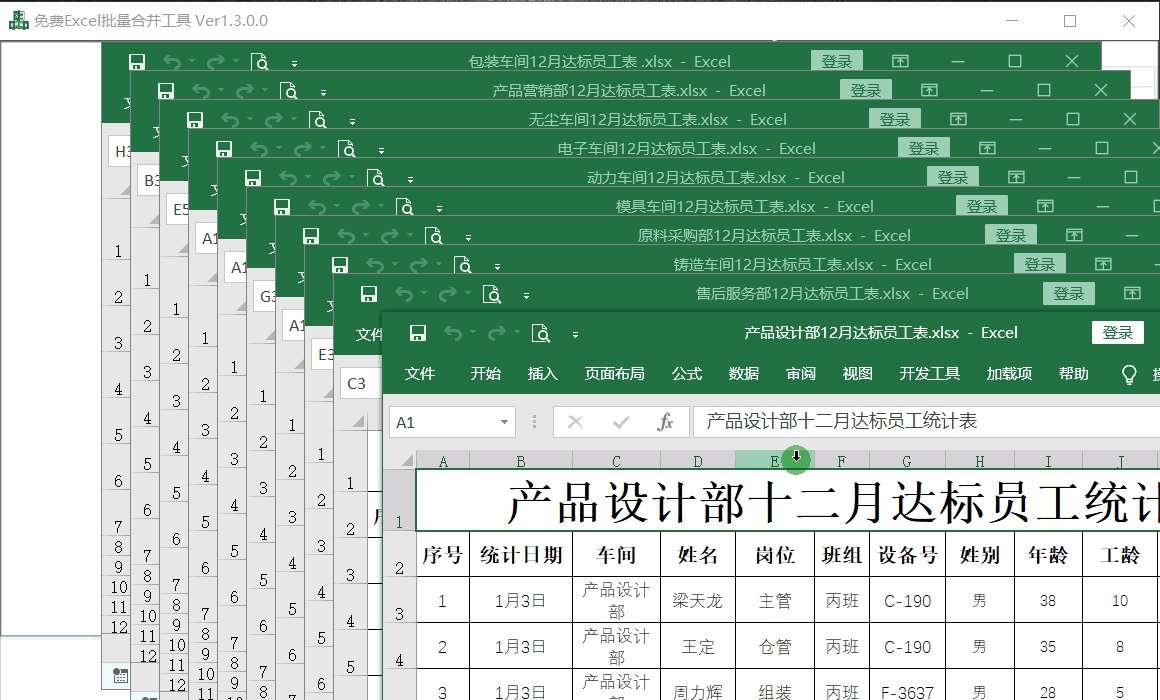
Task: Click the Excel批量合并工具 app icon in the title bar
Action: [x=18, y=20]
